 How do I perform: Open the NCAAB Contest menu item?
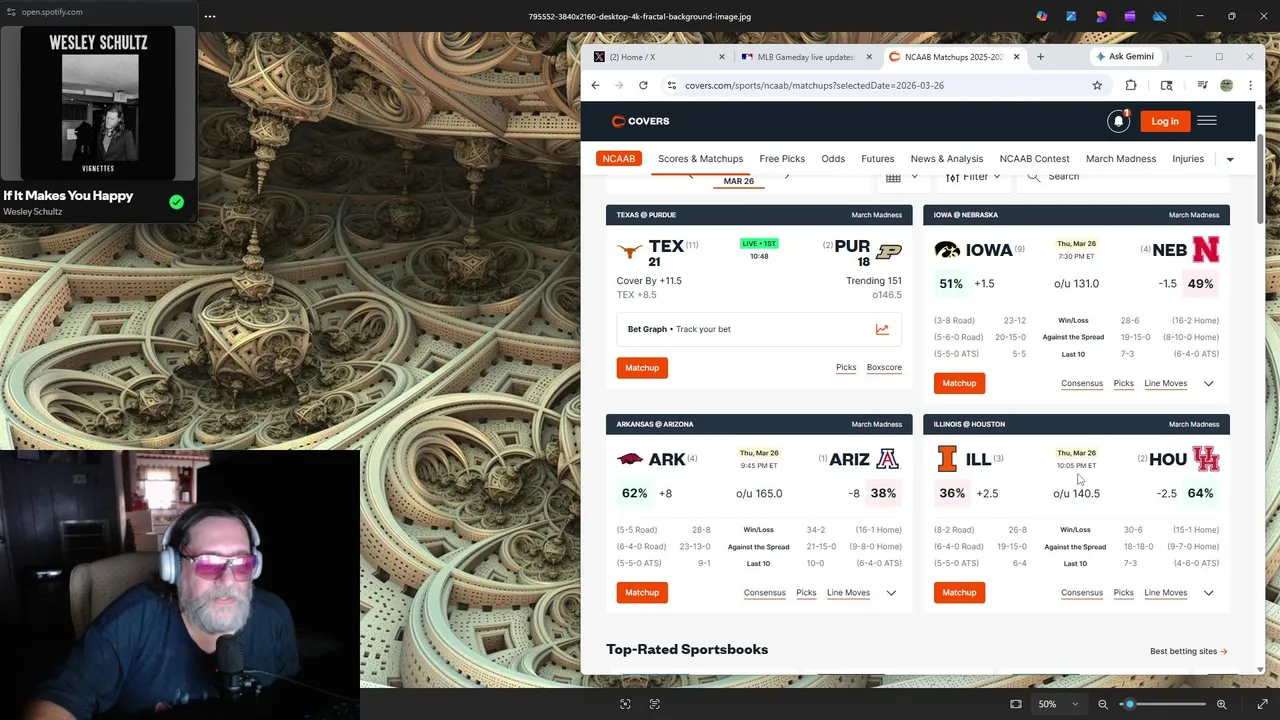(1034, 159)
